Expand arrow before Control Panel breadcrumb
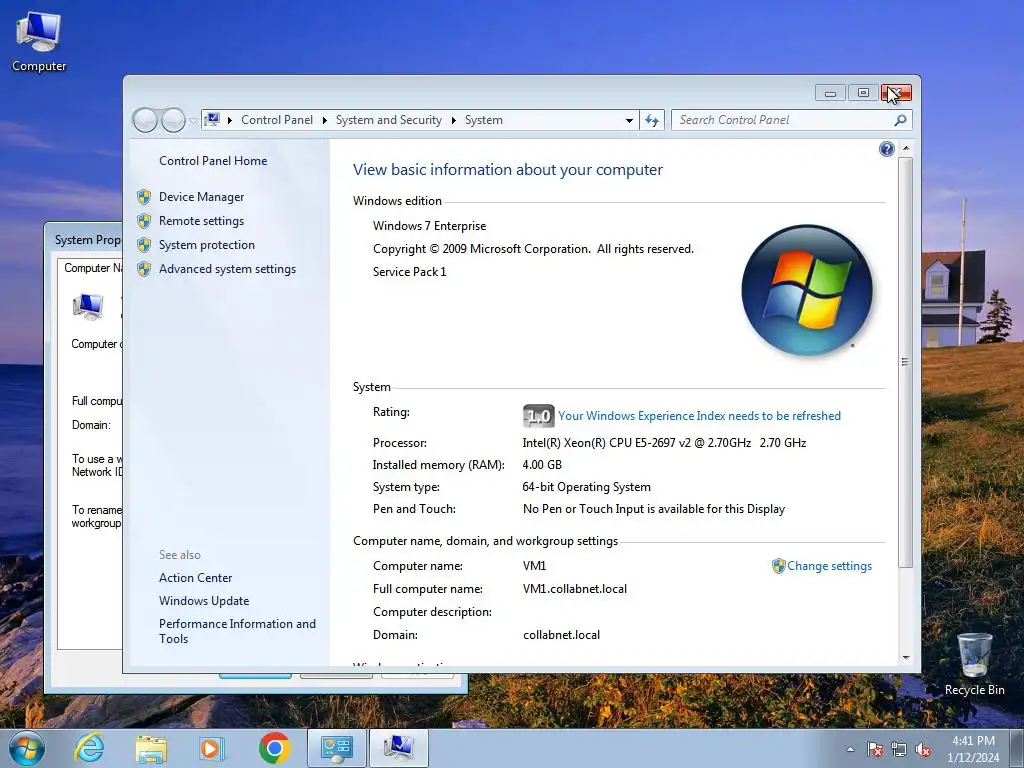This screenshot has height=768, width=1024. [230, 120]
